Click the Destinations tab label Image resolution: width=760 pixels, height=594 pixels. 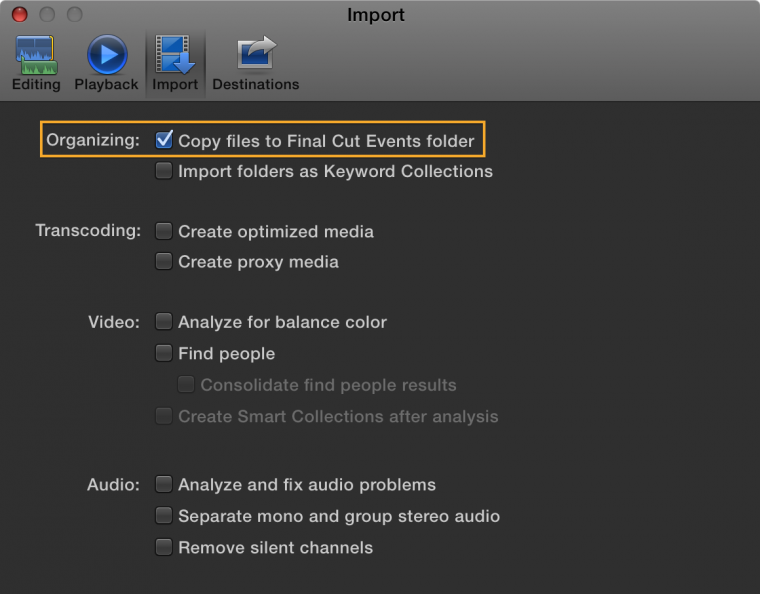point(255,85)
